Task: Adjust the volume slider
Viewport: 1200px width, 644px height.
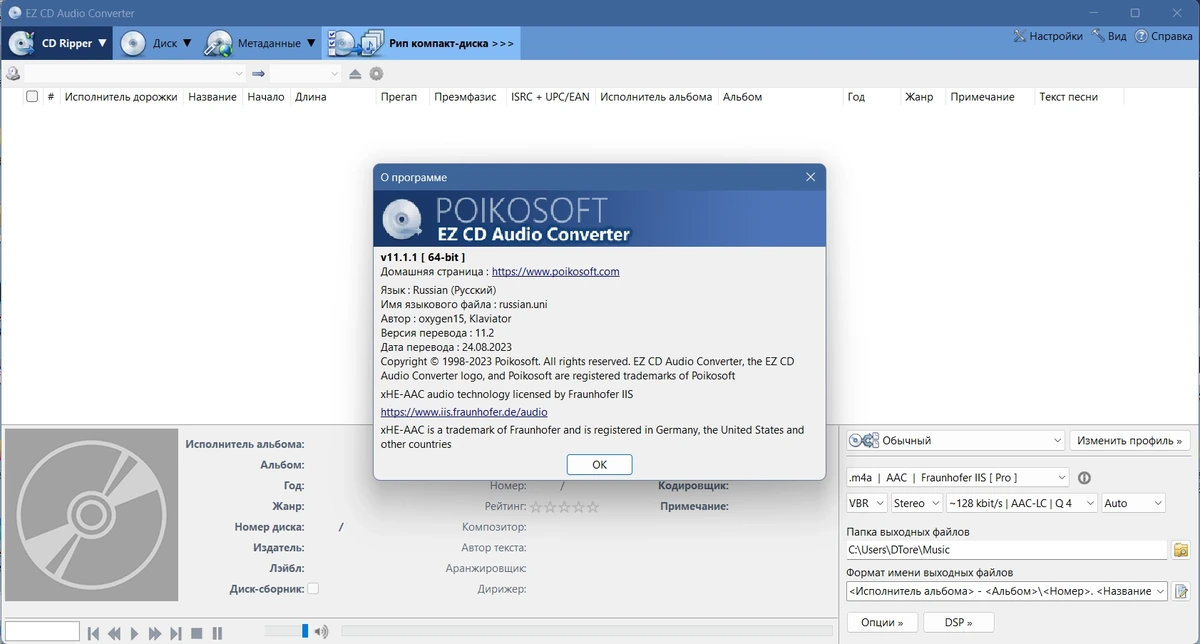Action: click(x=305, y=631)
